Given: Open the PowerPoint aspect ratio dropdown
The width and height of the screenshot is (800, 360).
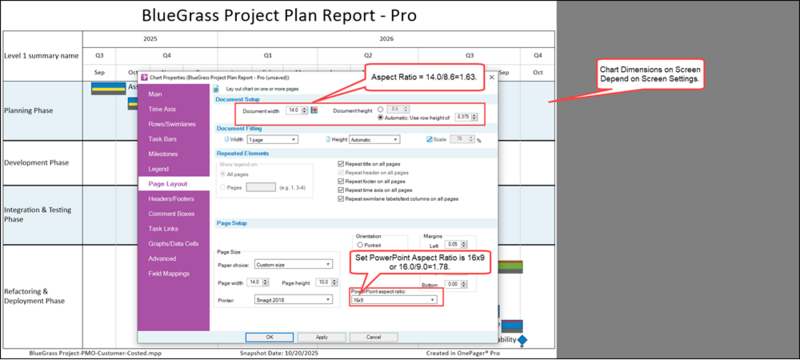Looking at the screenshot, I should (394, 300).
